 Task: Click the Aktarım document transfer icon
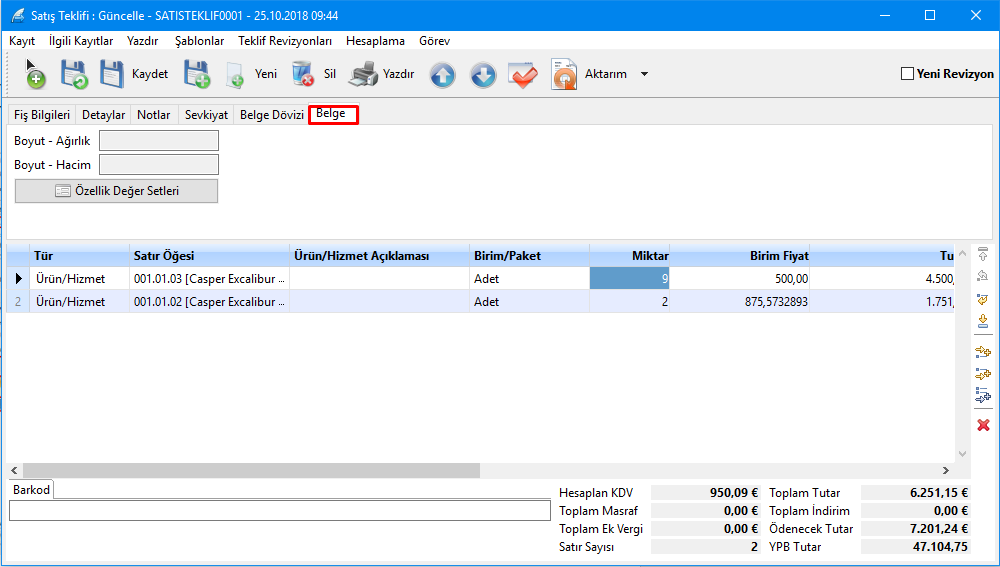tap(564, 74)
